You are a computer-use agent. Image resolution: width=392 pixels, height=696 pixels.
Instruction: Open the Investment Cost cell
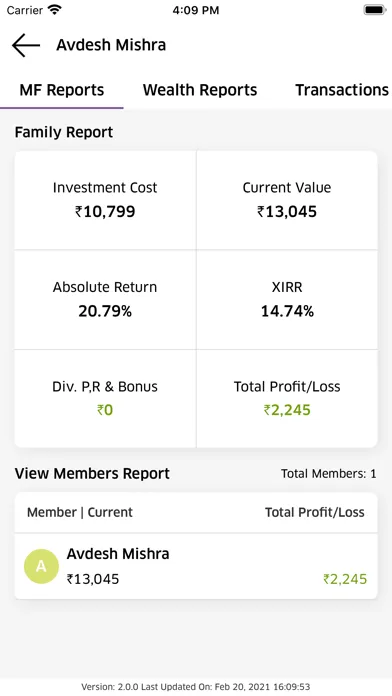pyautogui.click(x=105, y=200)
